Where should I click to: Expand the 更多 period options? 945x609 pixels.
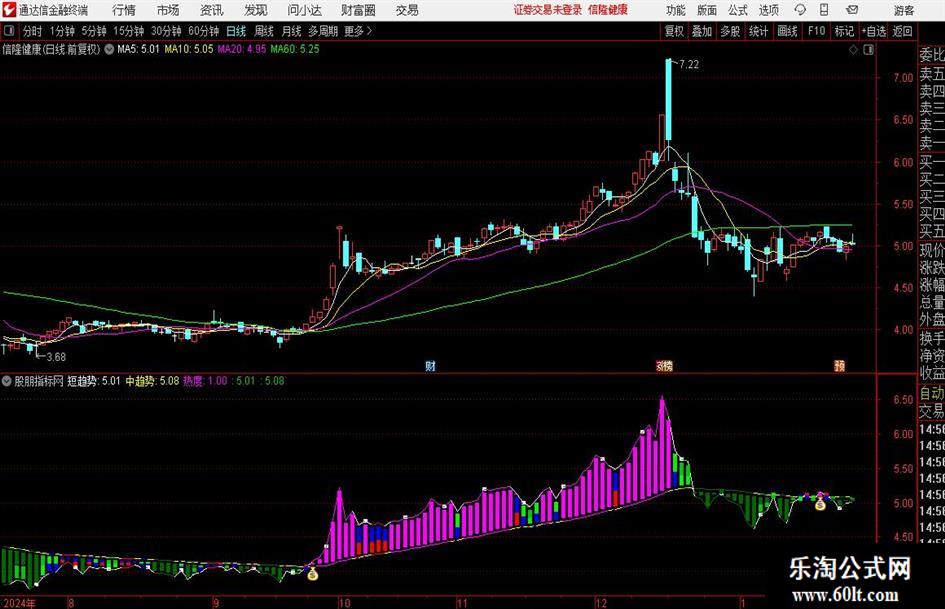[358, 31]
